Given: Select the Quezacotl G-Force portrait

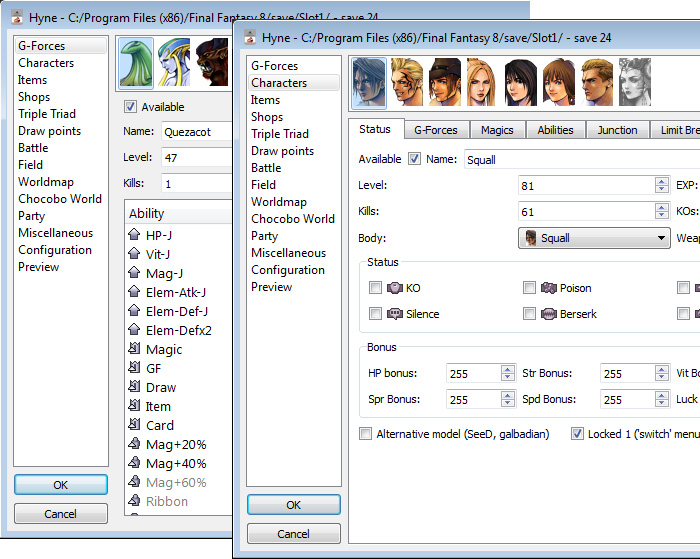Looking at the screenshot, I should (136, 63).
